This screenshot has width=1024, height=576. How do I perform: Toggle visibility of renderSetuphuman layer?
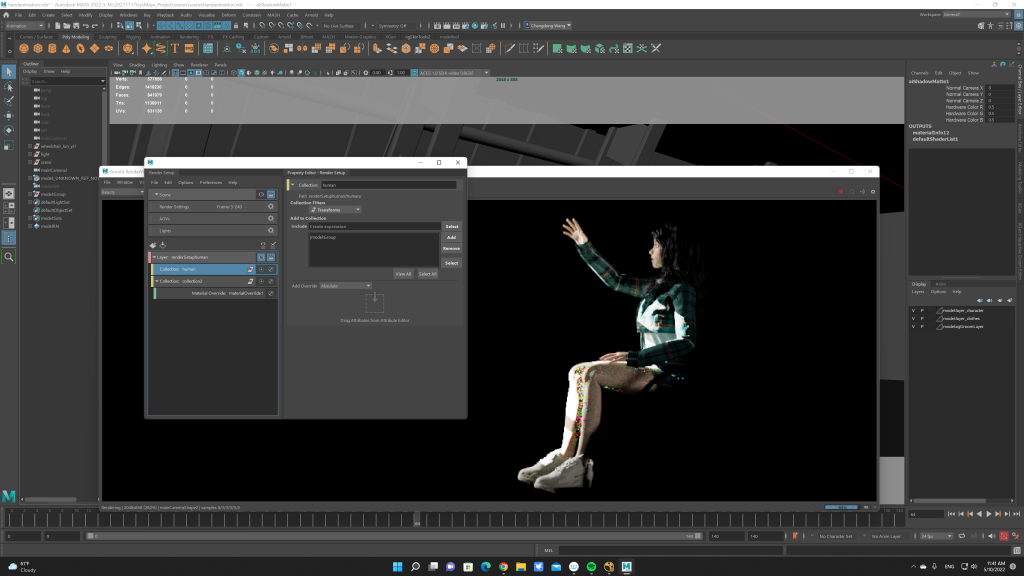coord(261,257)
